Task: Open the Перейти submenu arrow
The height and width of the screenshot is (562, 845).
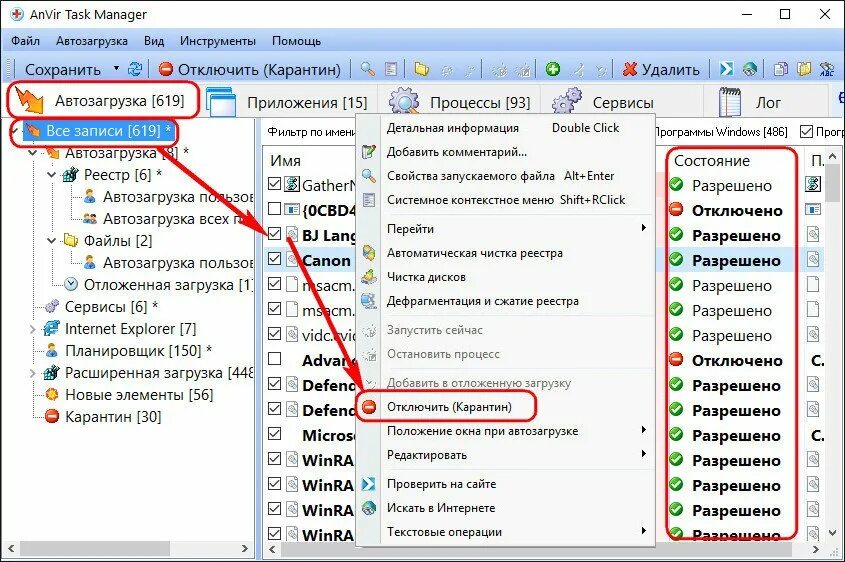Action: pos(643,228)
